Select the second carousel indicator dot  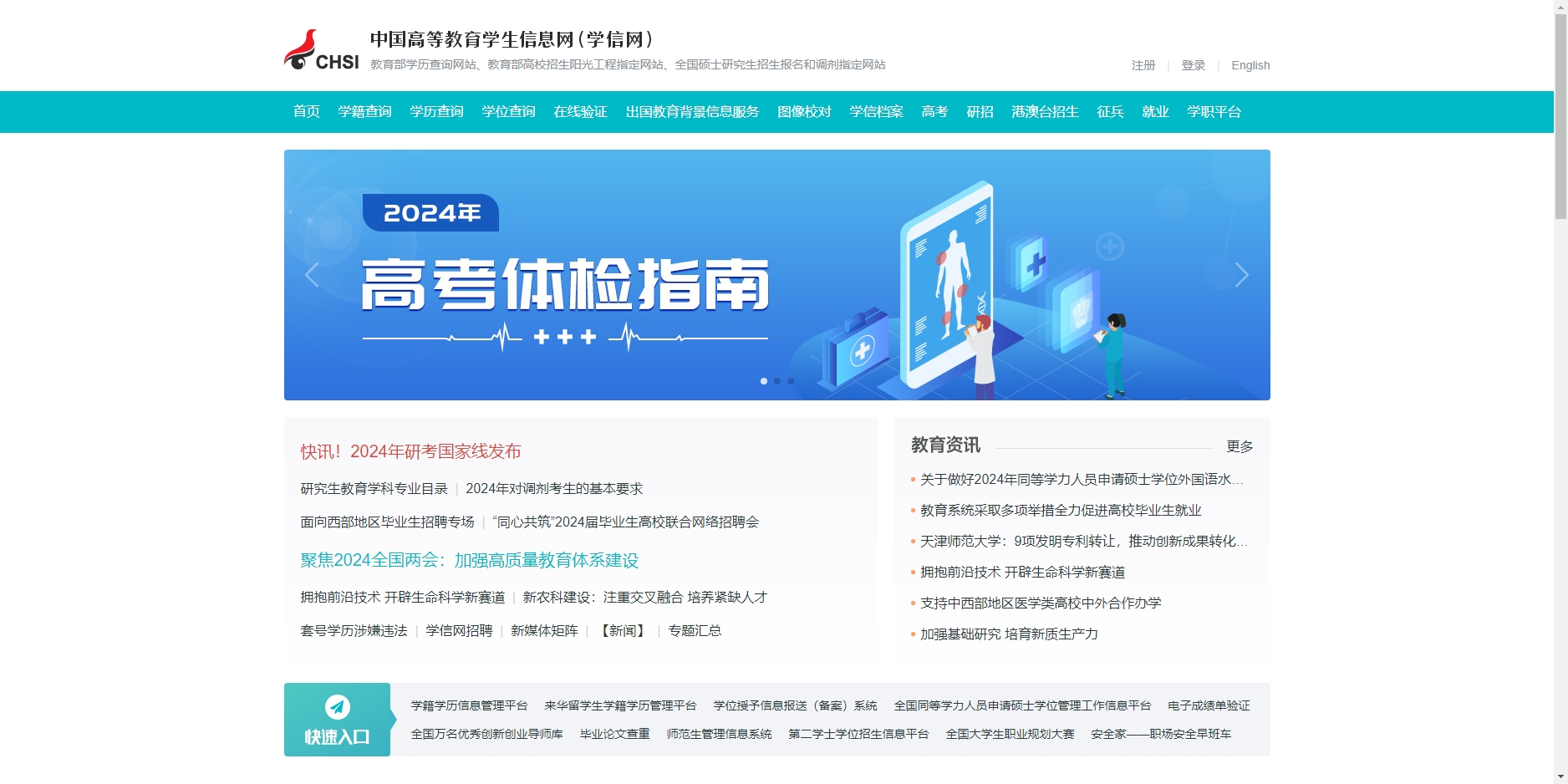click(777, 381)
